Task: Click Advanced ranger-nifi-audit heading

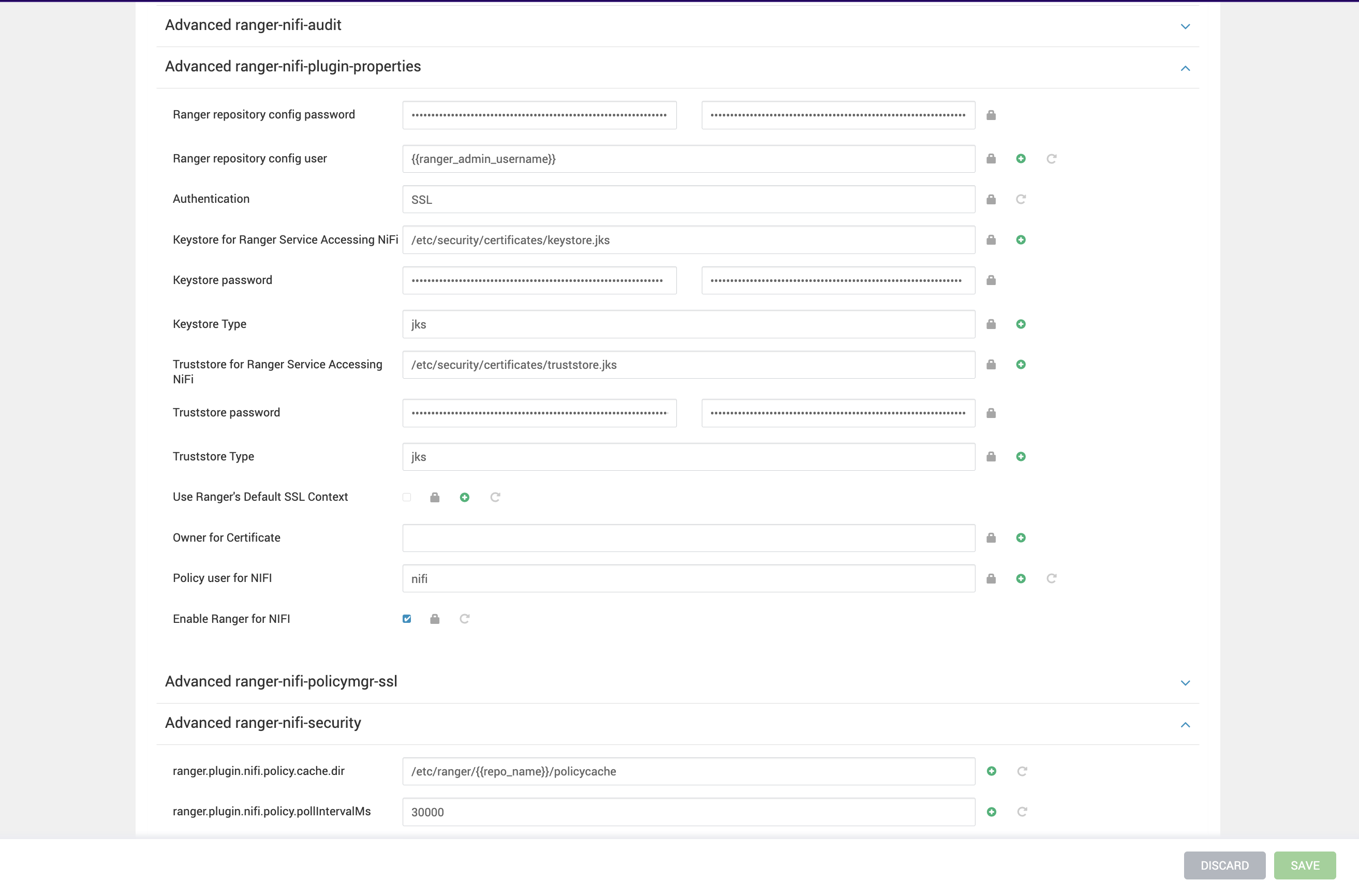Action: coord(253,25)
